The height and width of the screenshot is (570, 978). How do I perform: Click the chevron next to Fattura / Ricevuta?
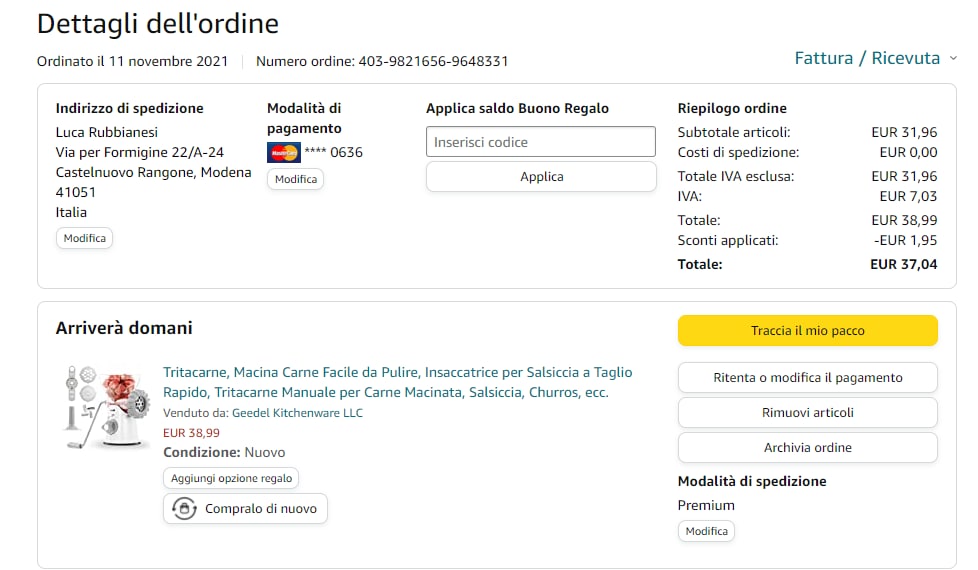coord(953,59)
